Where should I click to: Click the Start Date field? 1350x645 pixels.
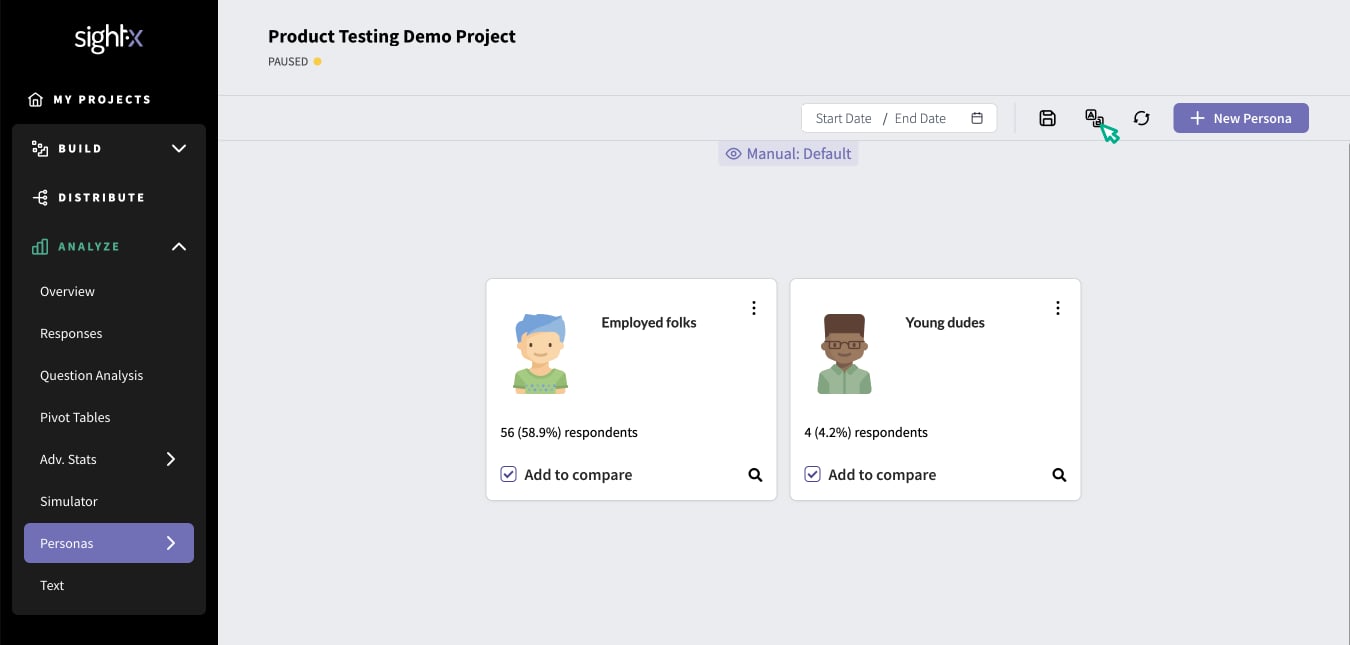click(x=843, y=118)
